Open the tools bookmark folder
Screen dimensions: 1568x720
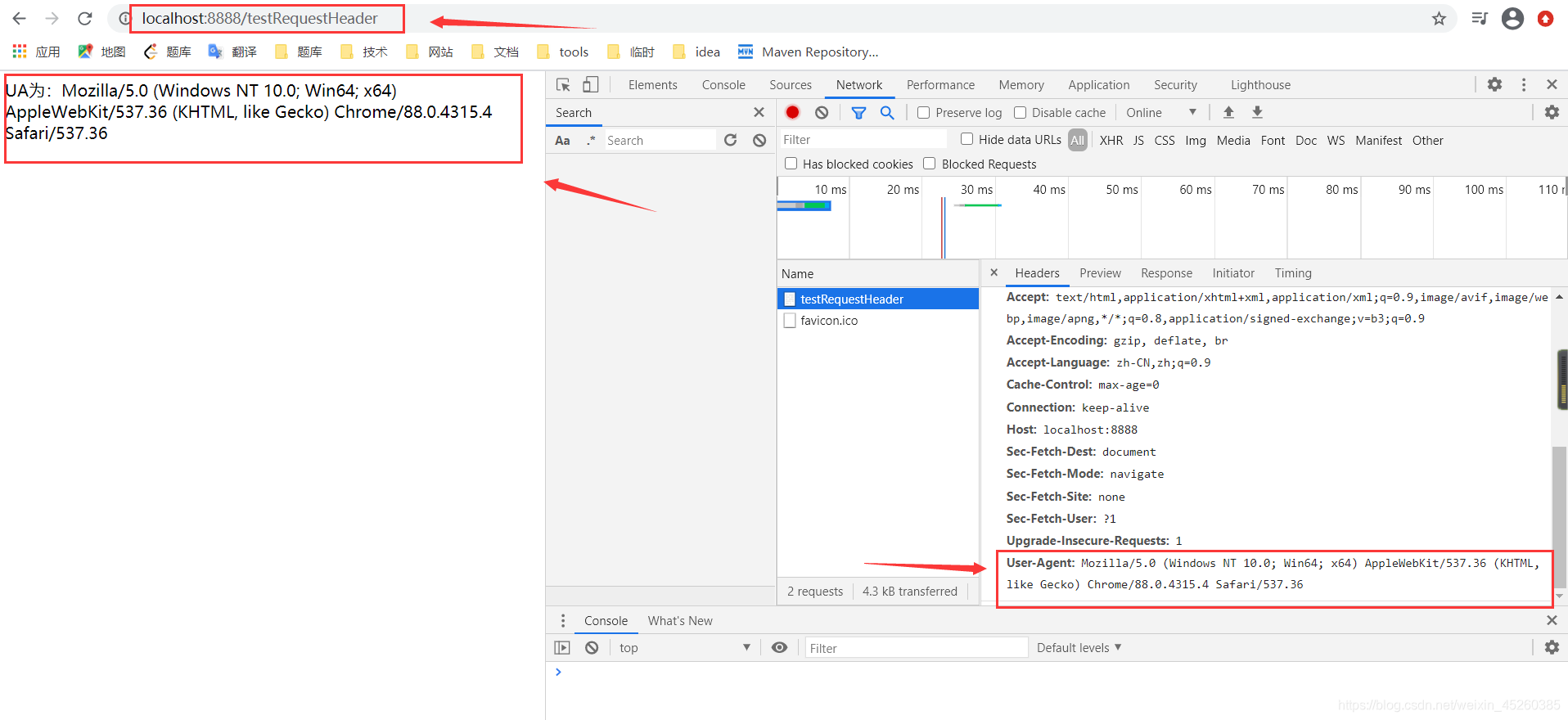[562, 52]
